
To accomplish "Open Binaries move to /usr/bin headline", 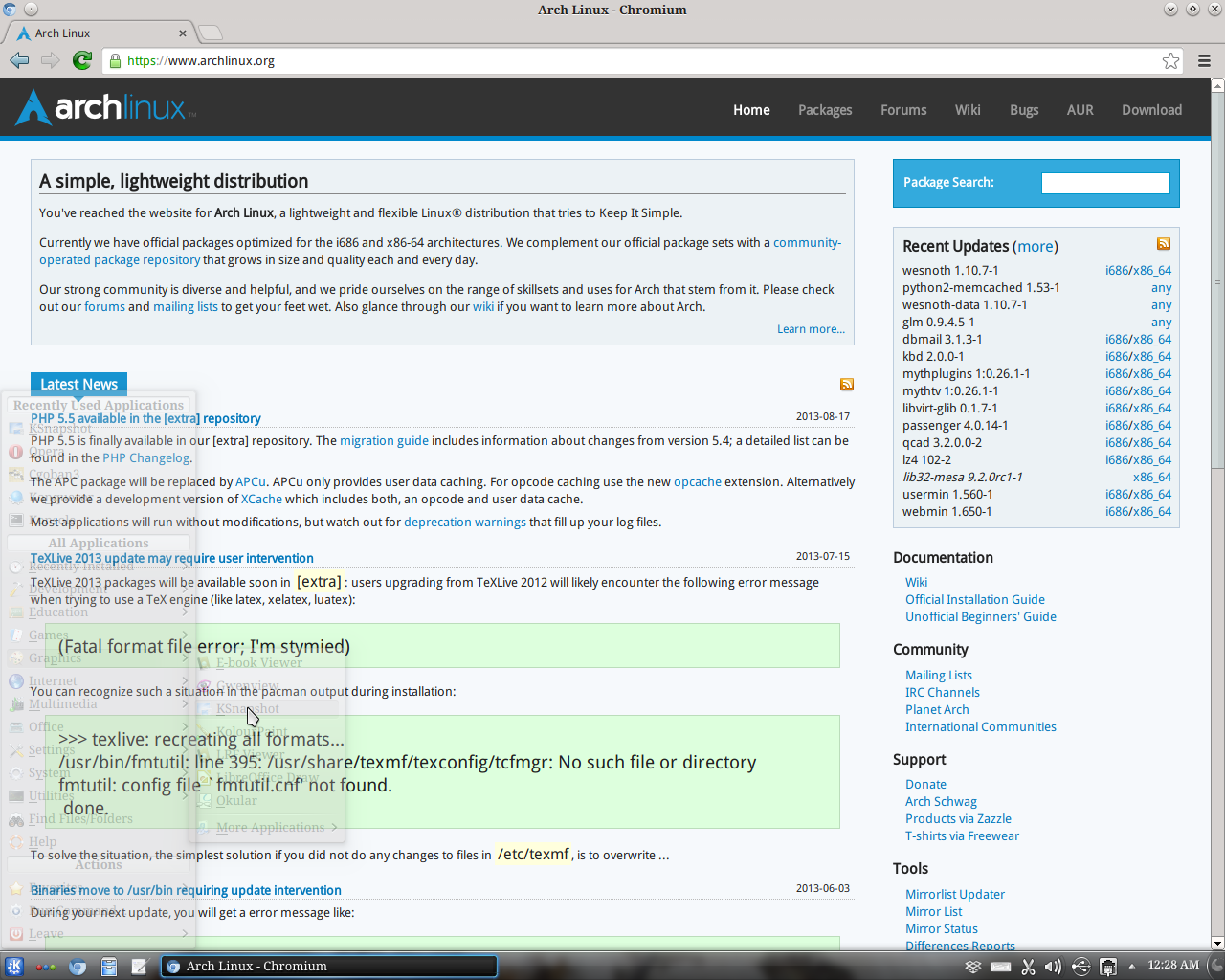I will [x=186, y=890].
